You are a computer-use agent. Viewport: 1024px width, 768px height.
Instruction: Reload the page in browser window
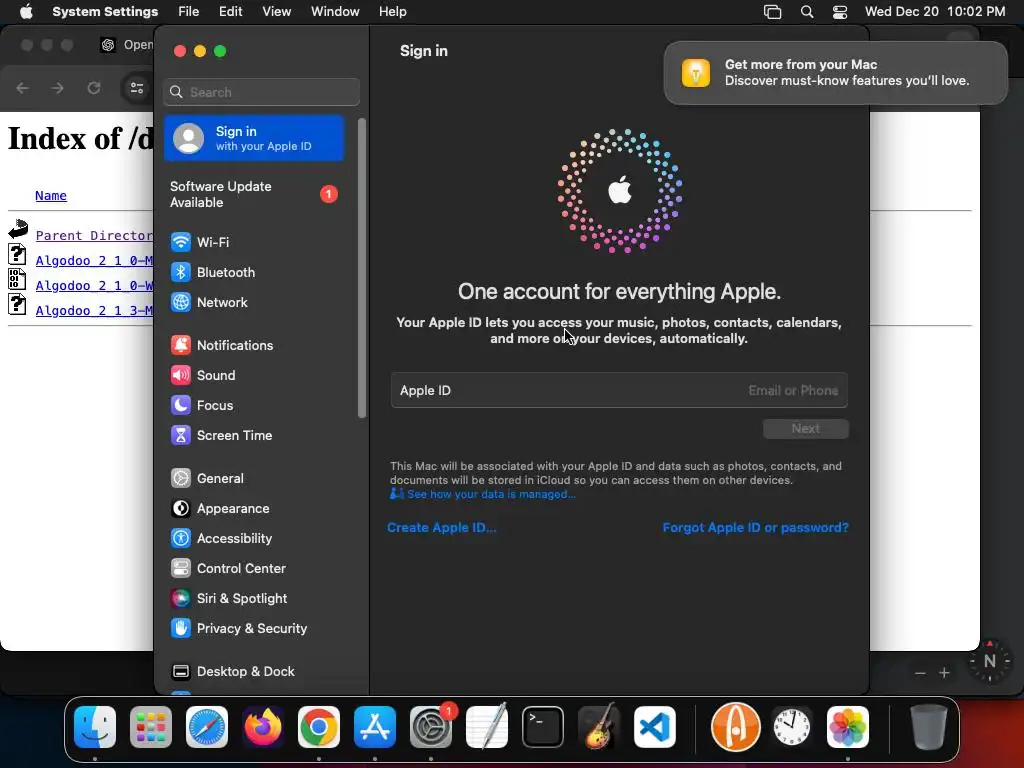click(x=94, y=88)
